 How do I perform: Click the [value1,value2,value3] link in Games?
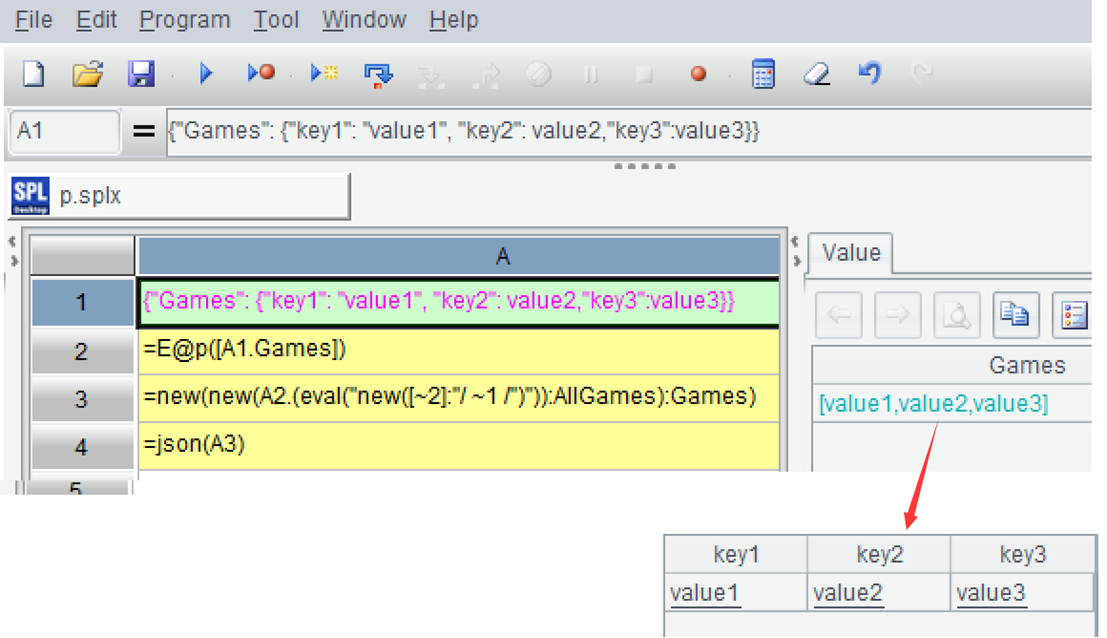(933, 404)
